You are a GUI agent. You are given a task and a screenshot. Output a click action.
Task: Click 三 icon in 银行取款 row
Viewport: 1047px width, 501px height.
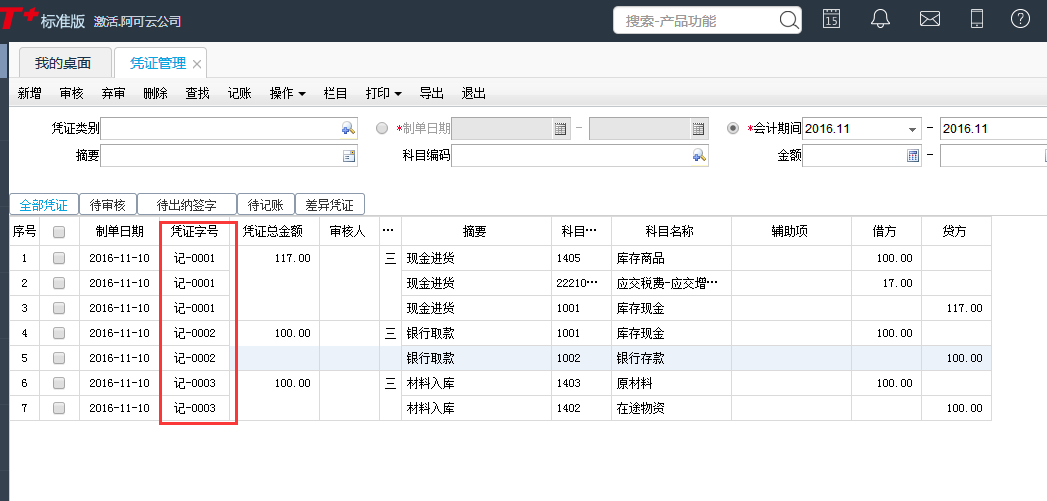(x=391, y=333)
